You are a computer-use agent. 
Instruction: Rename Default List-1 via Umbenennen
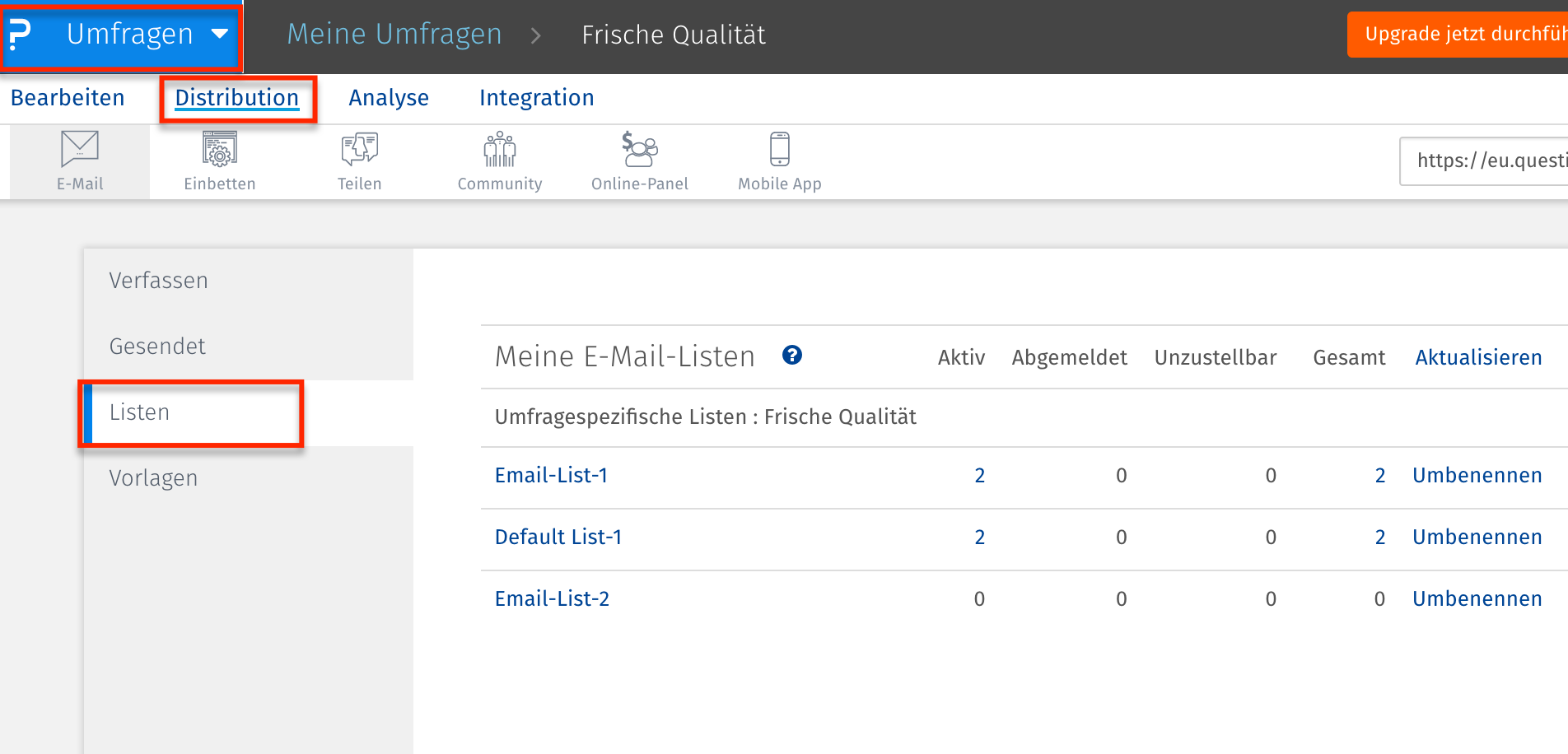(1477, 537)
